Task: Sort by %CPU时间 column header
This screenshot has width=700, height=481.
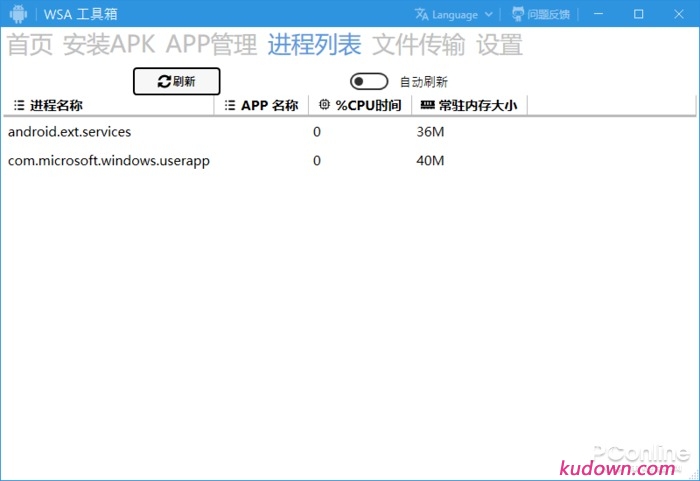Action: click(x=360, y=105)
